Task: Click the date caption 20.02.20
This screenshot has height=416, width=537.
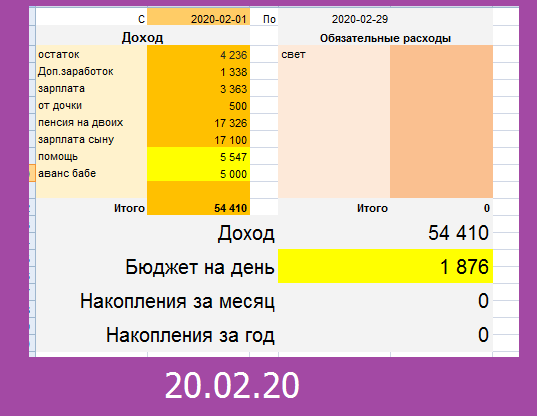Action: pyautogui.click(x=232, y=386)
